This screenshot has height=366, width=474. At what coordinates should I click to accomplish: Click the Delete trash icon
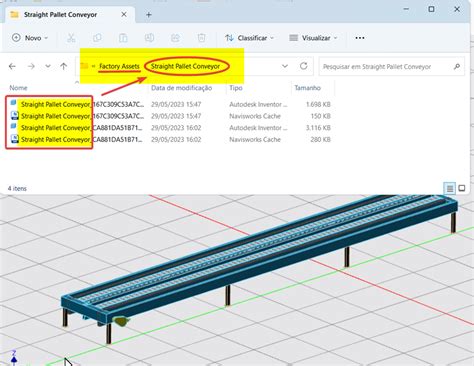201,38
